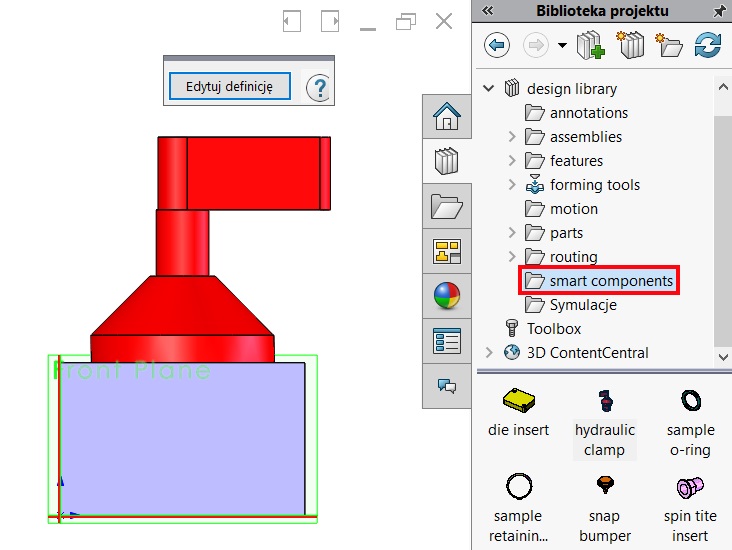Select the annotations folder
This screenshot has height=550, width=732.
(589, 113)
